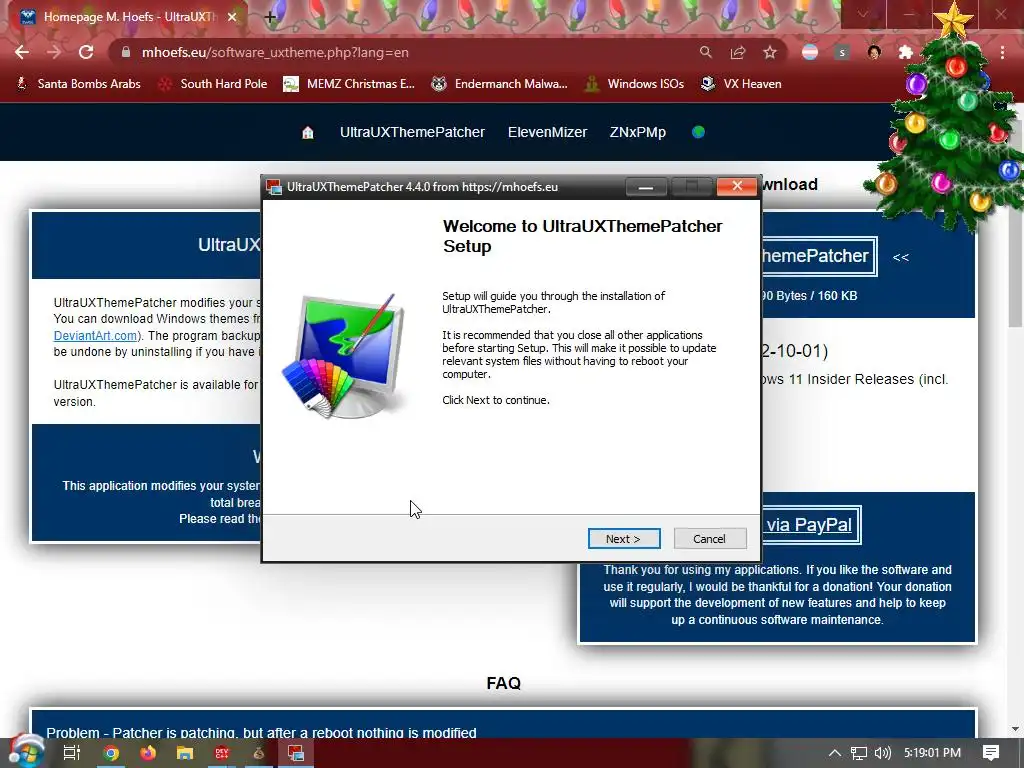Click the lock icon beside the URL
Screen dimensions: 1024x768
point(126,52)
